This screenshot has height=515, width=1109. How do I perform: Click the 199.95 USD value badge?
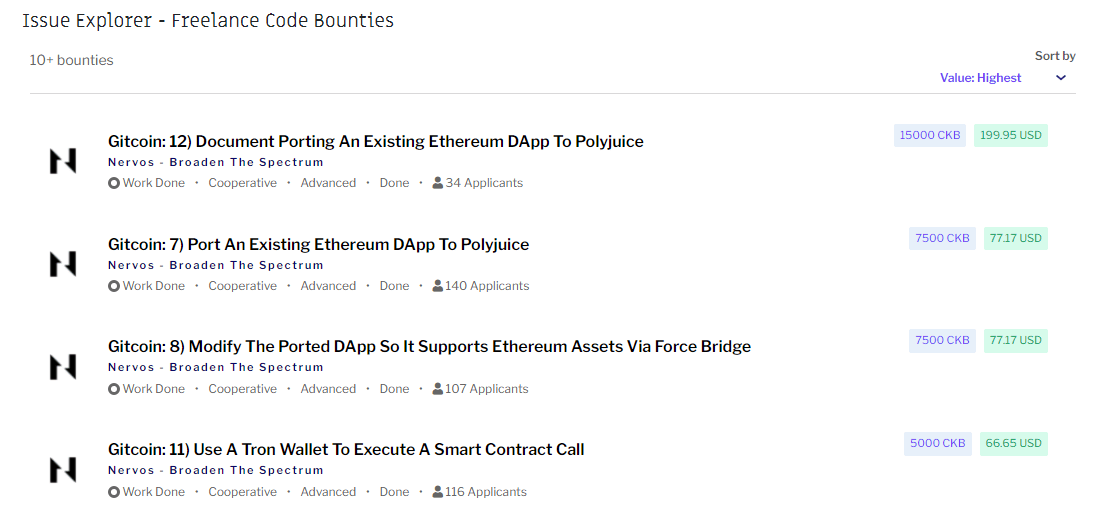[x=1011, y=135]
